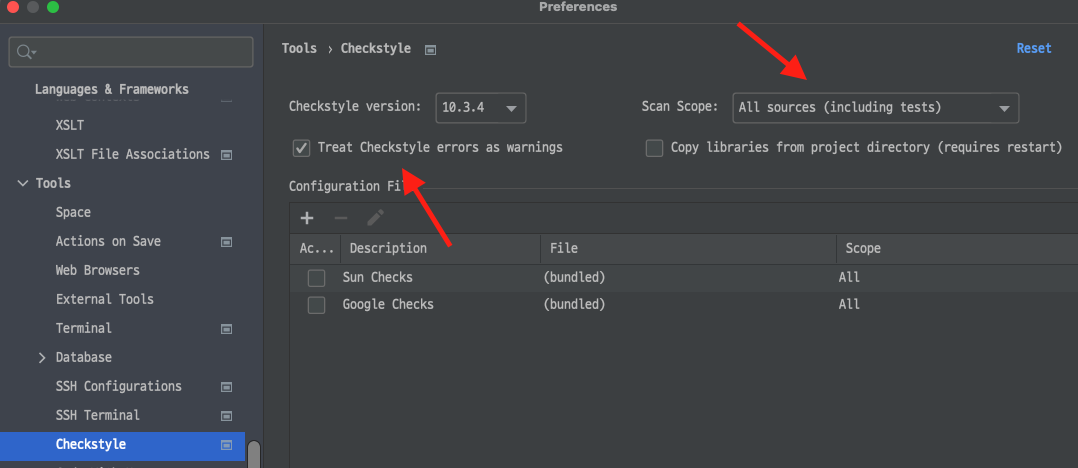Click the settings search field

pyautogui.click(x=131, y=52)
